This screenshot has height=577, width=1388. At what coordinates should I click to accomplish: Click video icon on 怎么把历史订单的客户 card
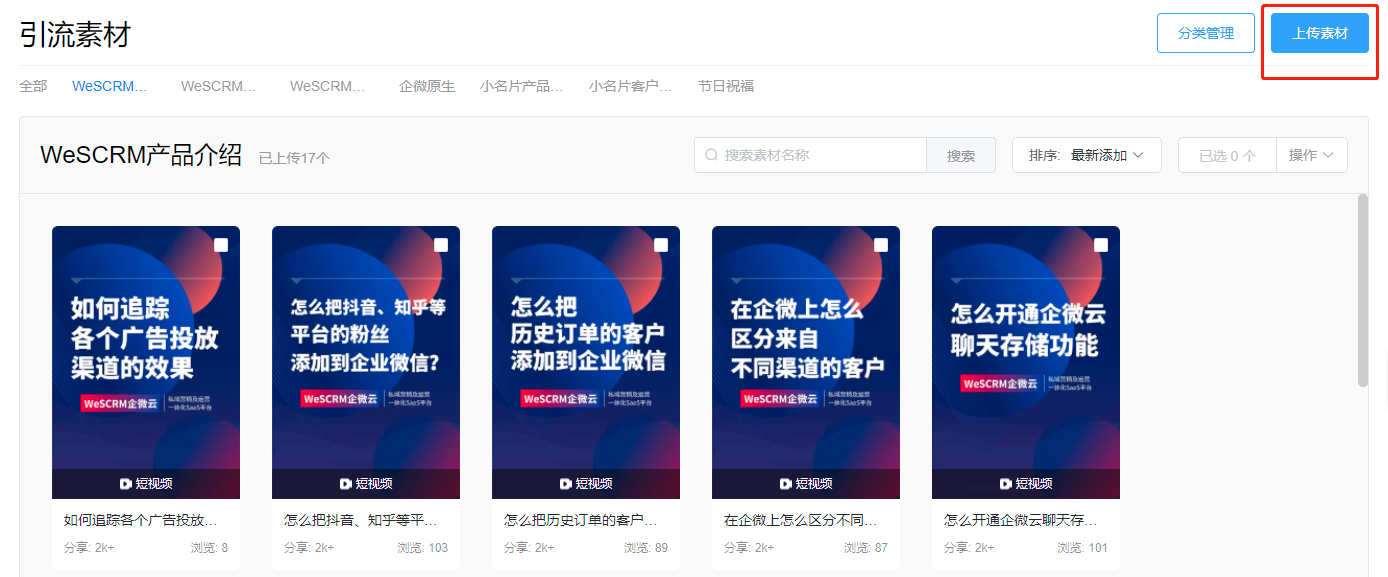[x=566, y=483]
